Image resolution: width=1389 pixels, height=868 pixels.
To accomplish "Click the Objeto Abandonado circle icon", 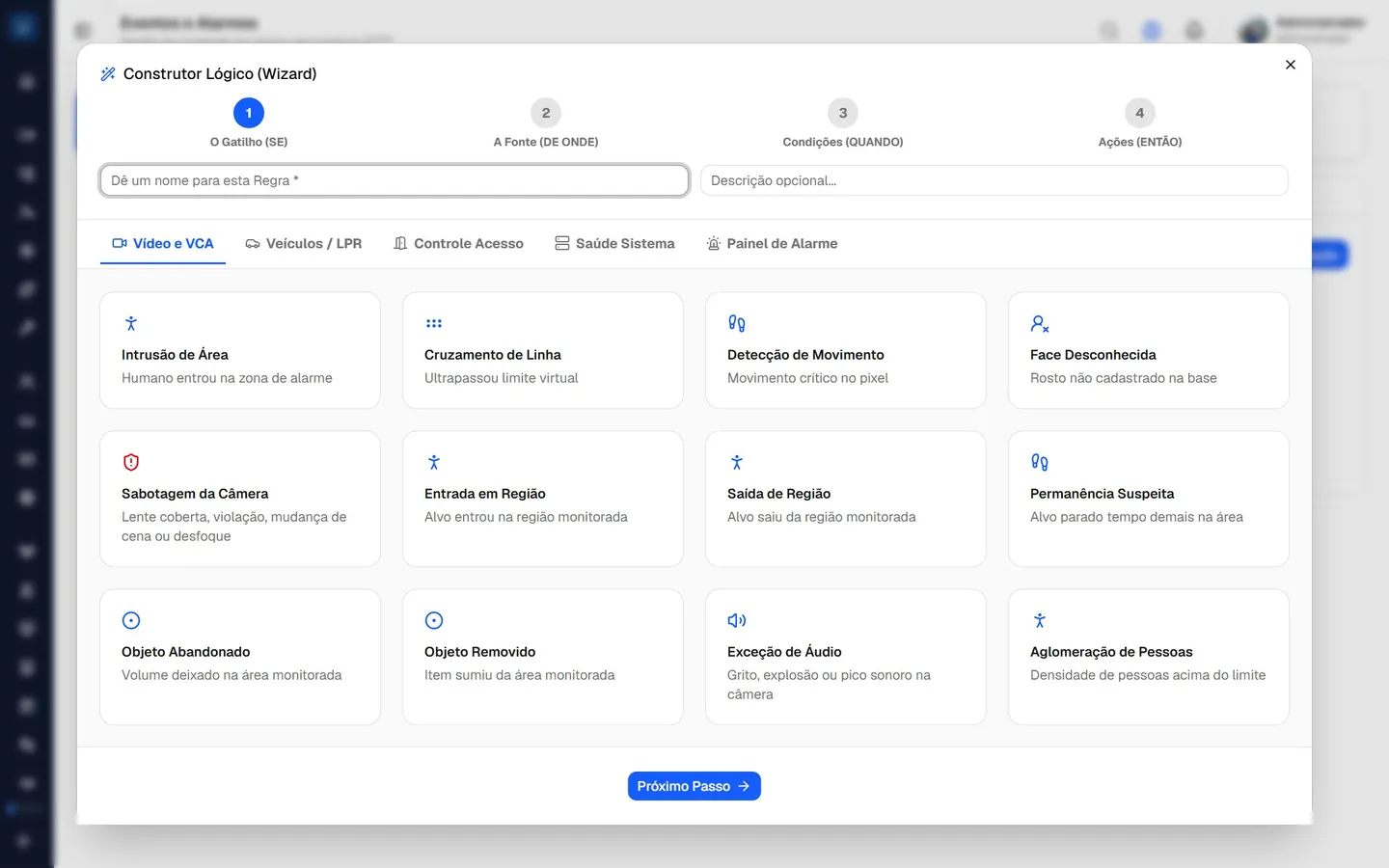I will tap(131, 621).
